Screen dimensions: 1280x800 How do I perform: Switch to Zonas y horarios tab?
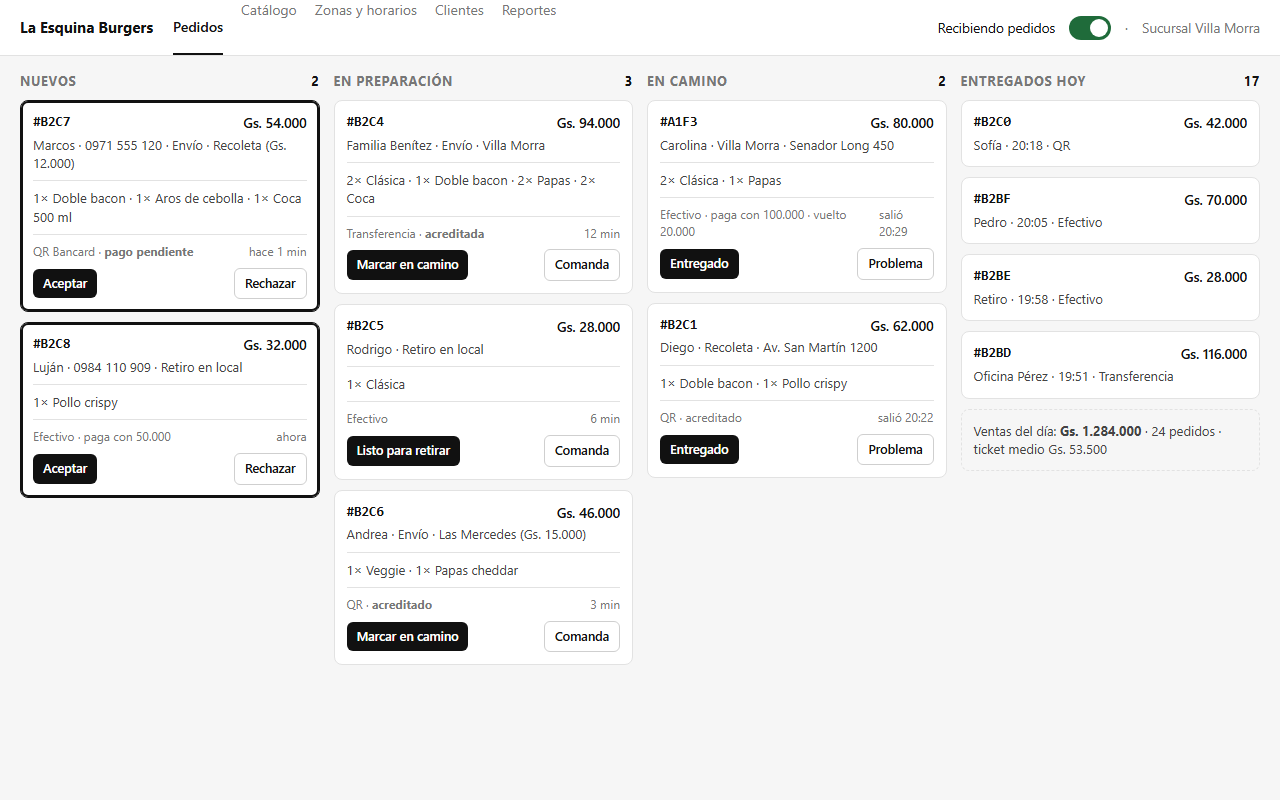[366, 10]
